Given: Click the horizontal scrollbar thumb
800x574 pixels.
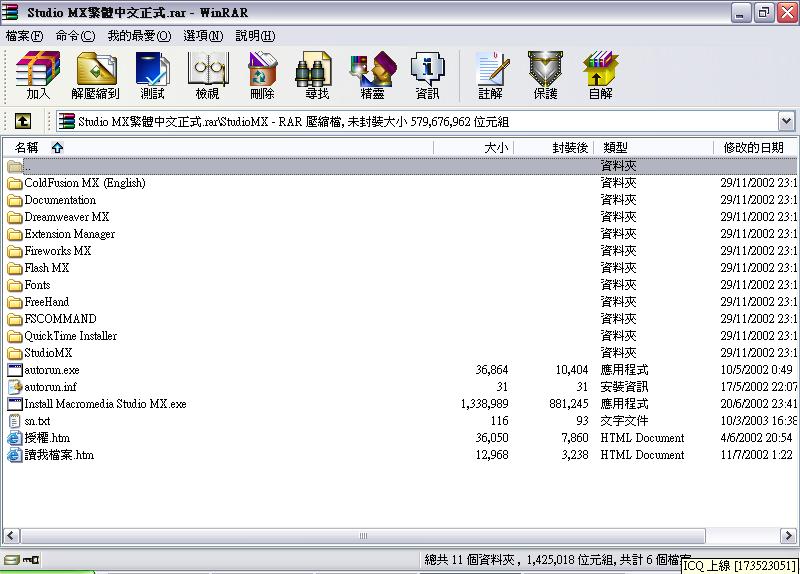Looking at the screenshot, I should [x=363, y=536].
